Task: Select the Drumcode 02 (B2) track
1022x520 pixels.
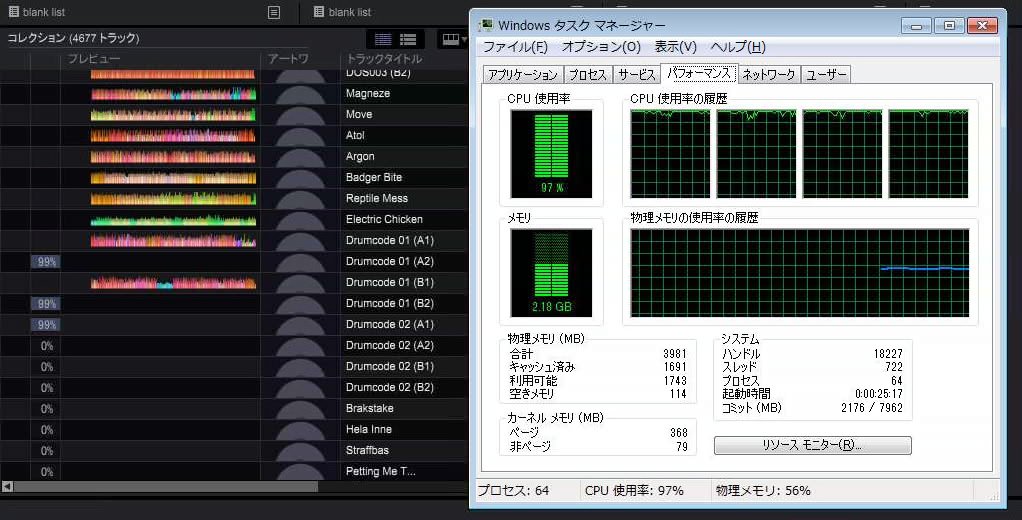Action: click(389, 387)
